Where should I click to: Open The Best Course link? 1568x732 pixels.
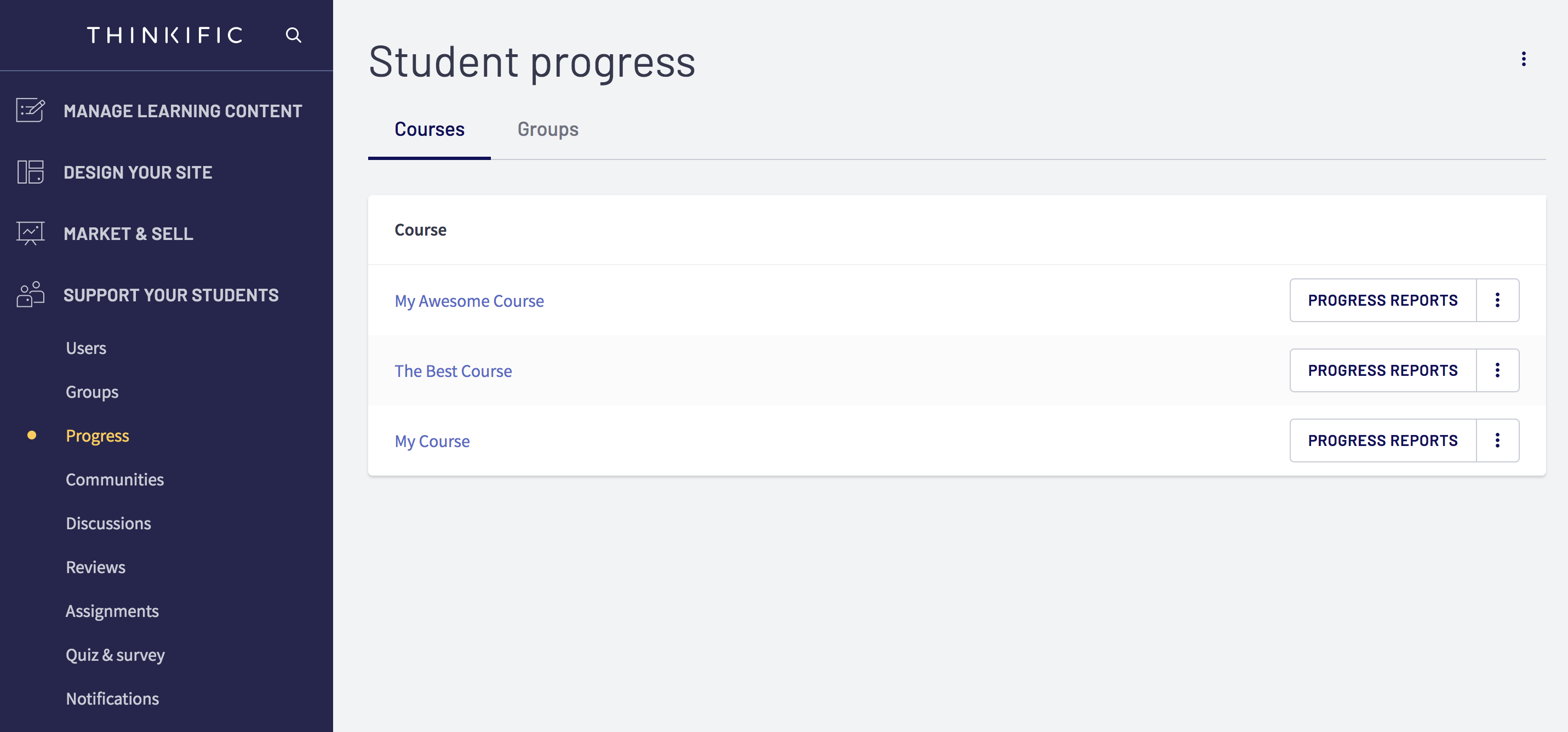(453, 371)
